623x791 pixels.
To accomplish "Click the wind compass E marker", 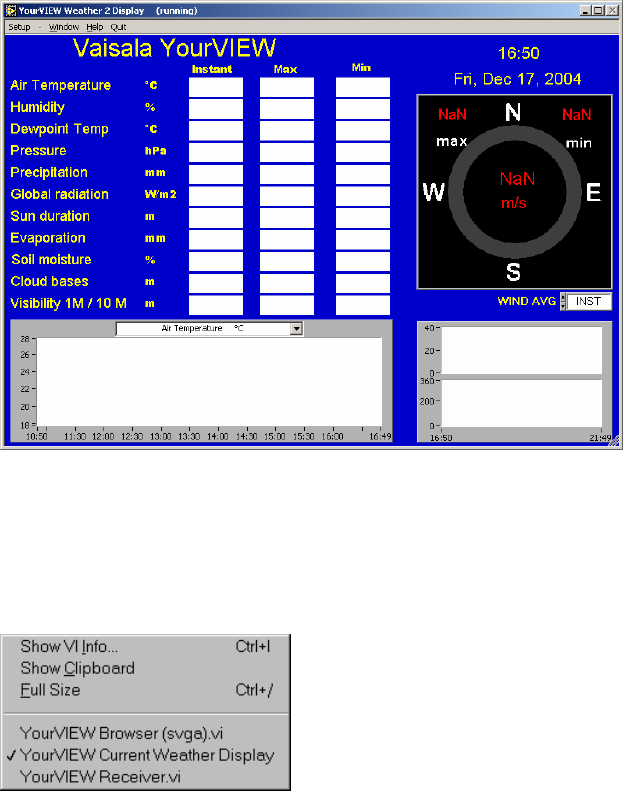I will (x=594, y=193).
